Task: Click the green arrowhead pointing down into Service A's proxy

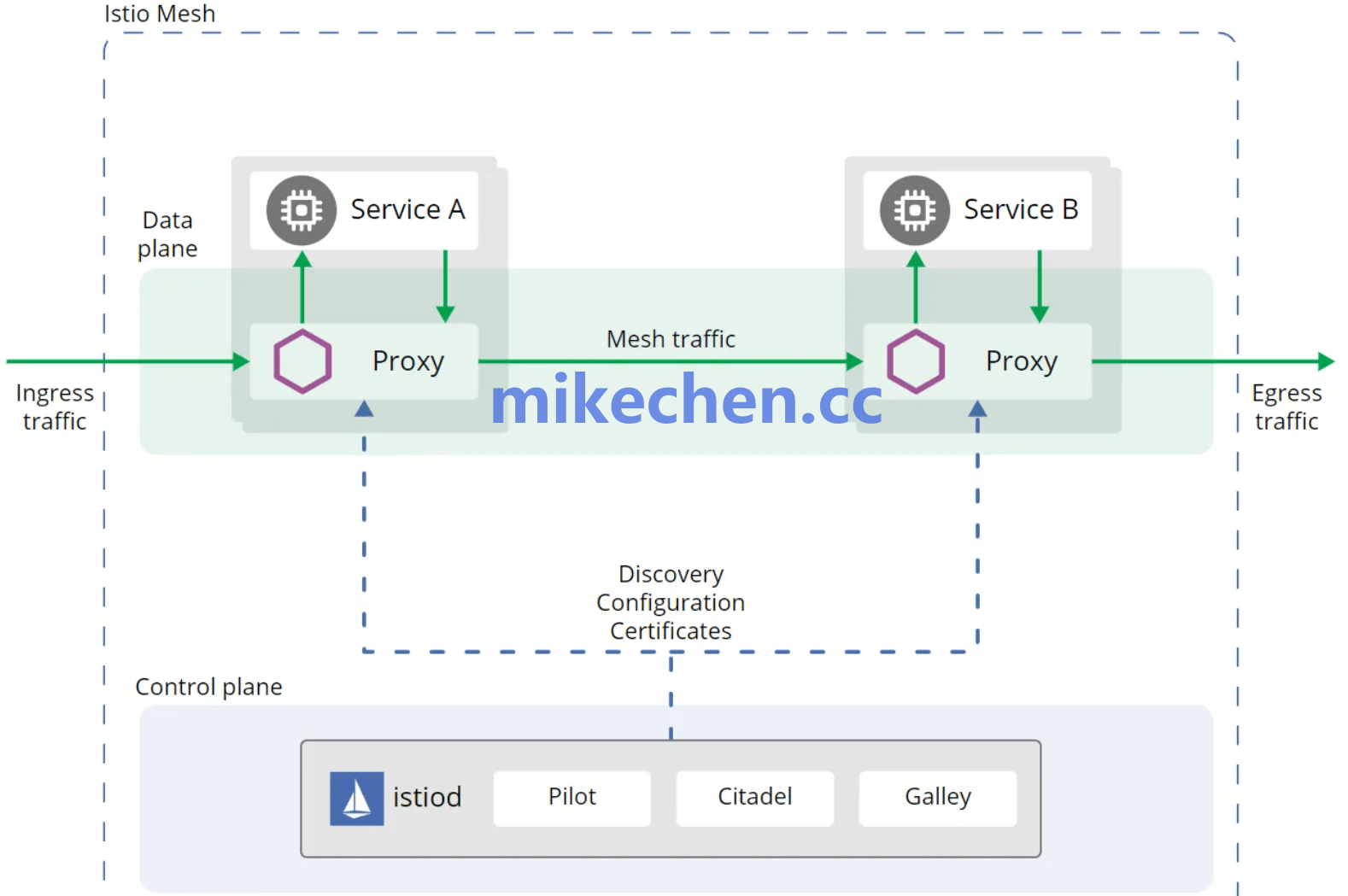Action: coord(445,313)
